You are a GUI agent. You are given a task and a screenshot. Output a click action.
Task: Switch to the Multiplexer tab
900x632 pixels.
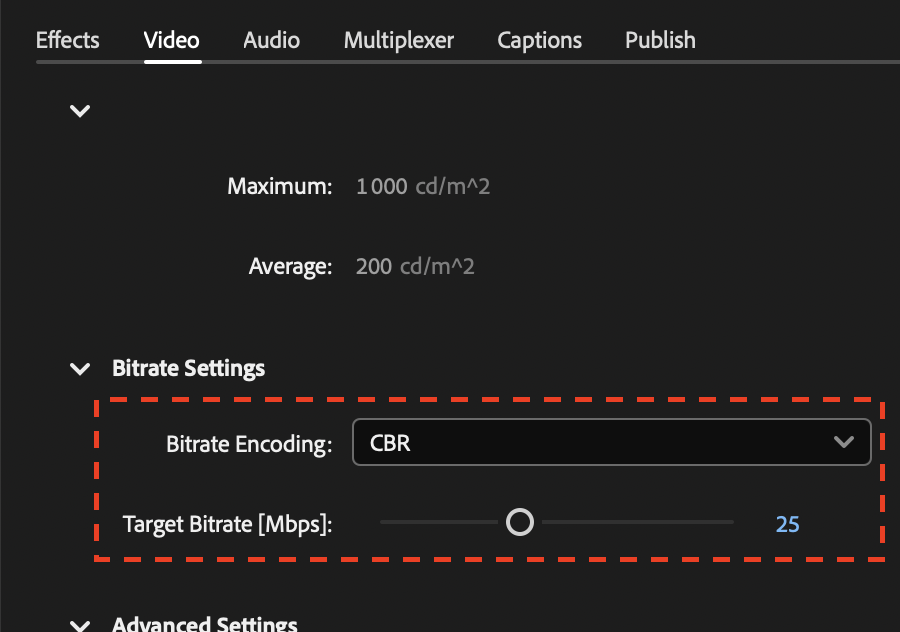(398, 40)
